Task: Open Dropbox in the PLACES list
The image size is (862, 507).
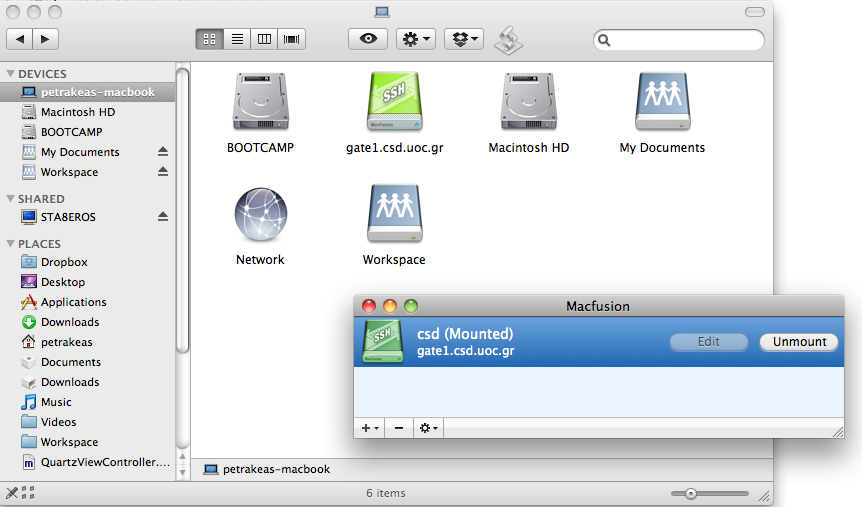Action: tap(88, 262)
